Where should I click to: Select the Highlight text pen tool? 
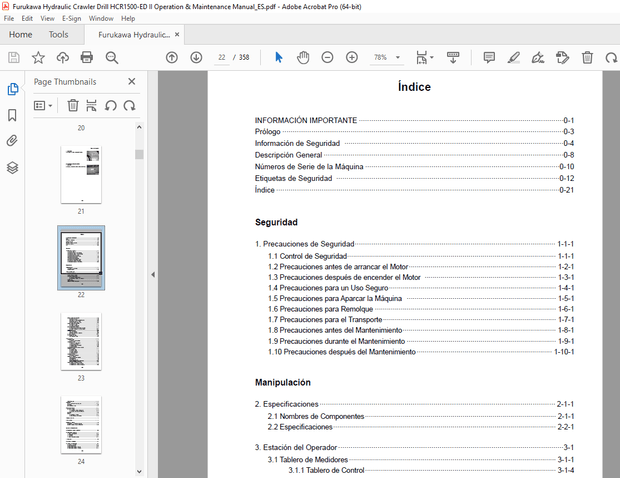(x=514, y=58)
